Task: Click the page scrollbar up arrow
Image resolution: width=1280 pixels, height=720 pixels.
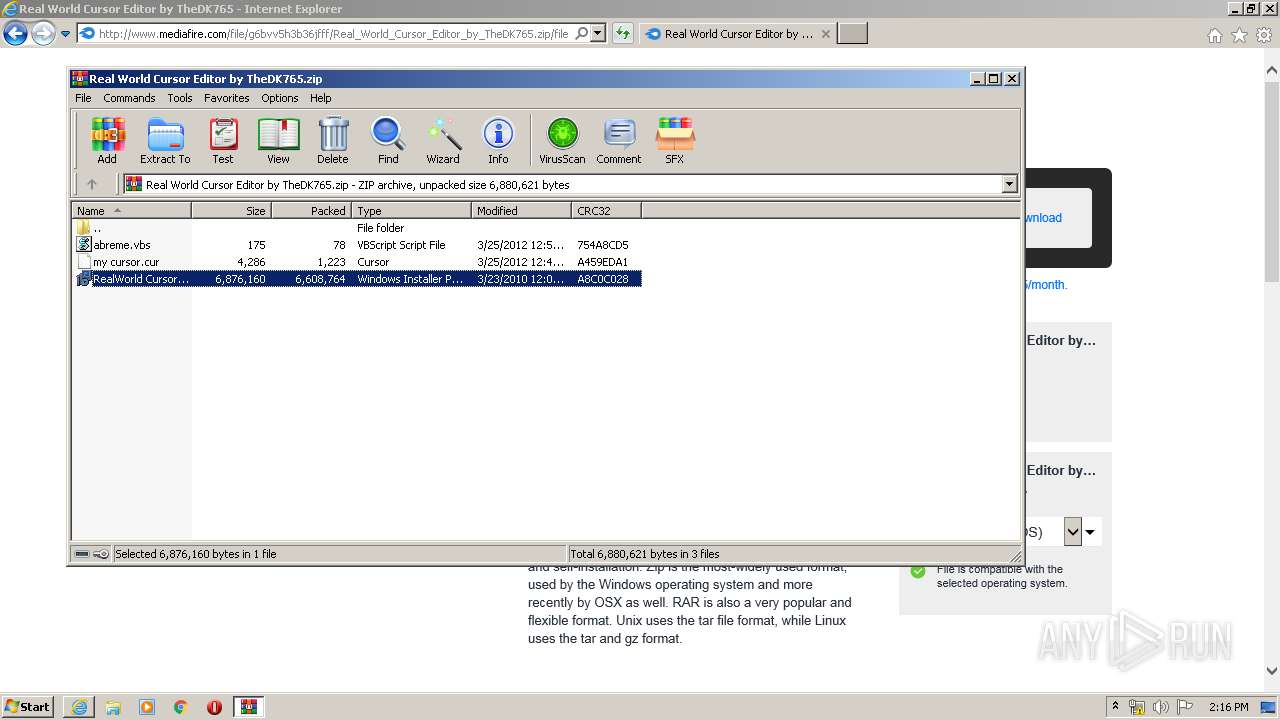Action: pyautogui.click(x=1272, y=71)
